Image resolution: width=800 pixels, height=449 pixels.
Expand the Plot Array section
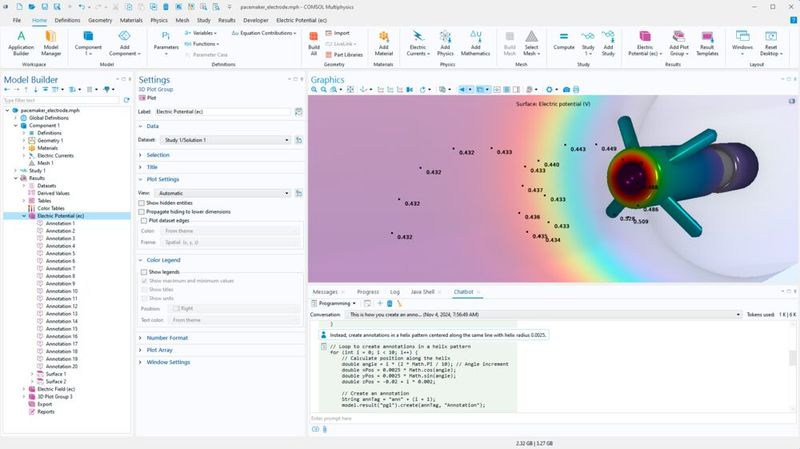coord(159,350)
